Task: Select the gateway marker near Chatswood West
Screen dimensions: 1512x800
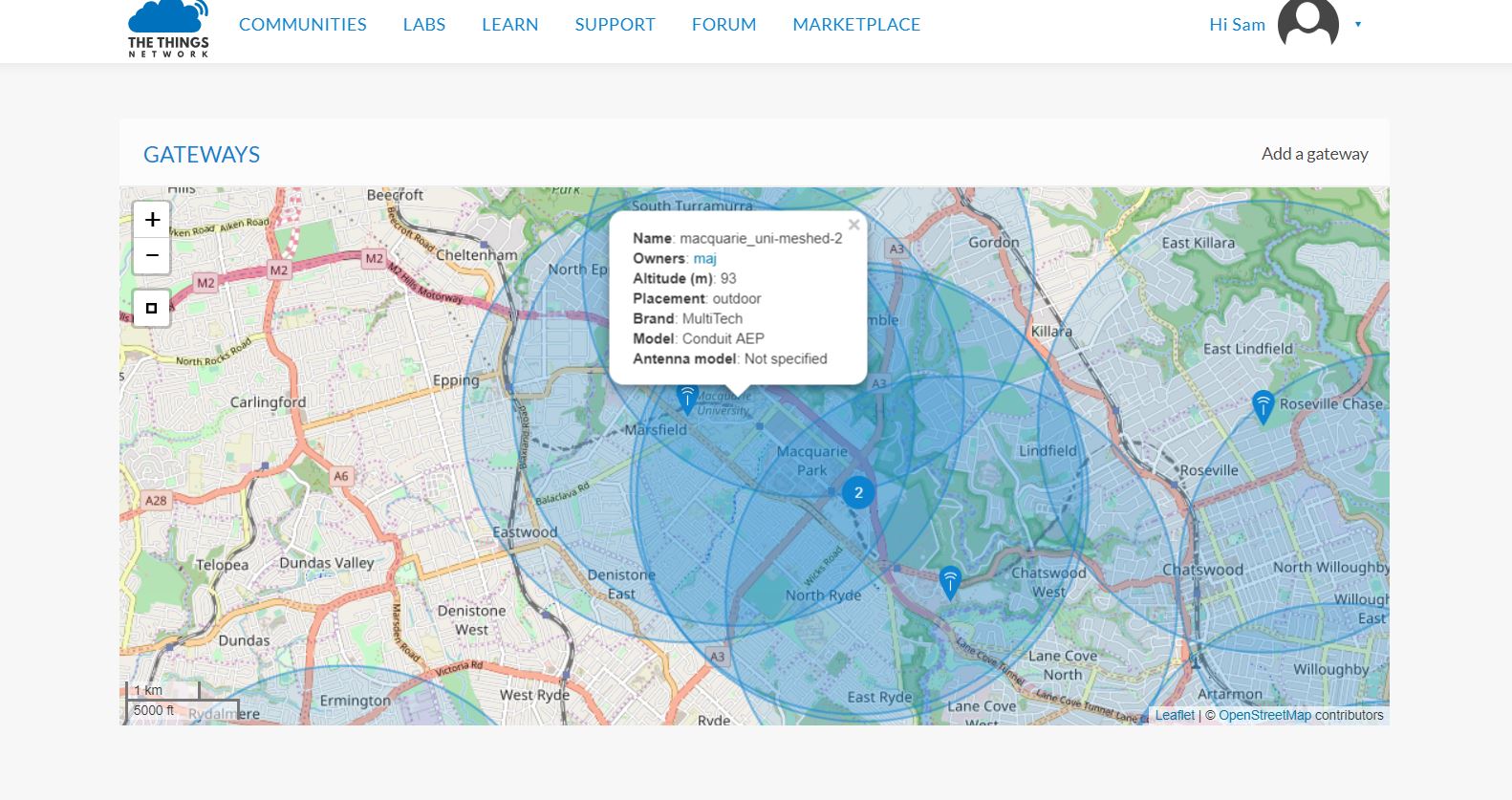Action: pos(949,582)
